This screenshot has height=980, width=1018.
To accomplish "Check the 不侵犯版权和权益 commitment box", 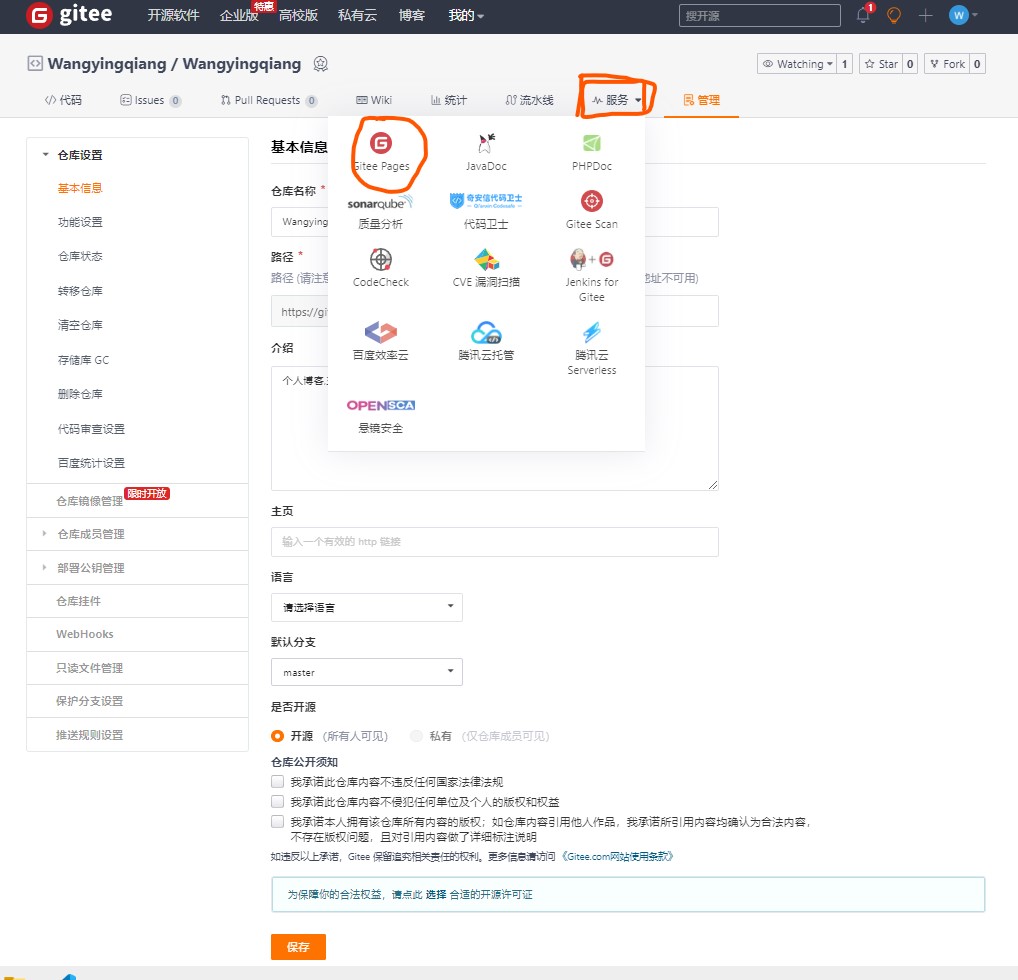I will (x=278, y=802).
